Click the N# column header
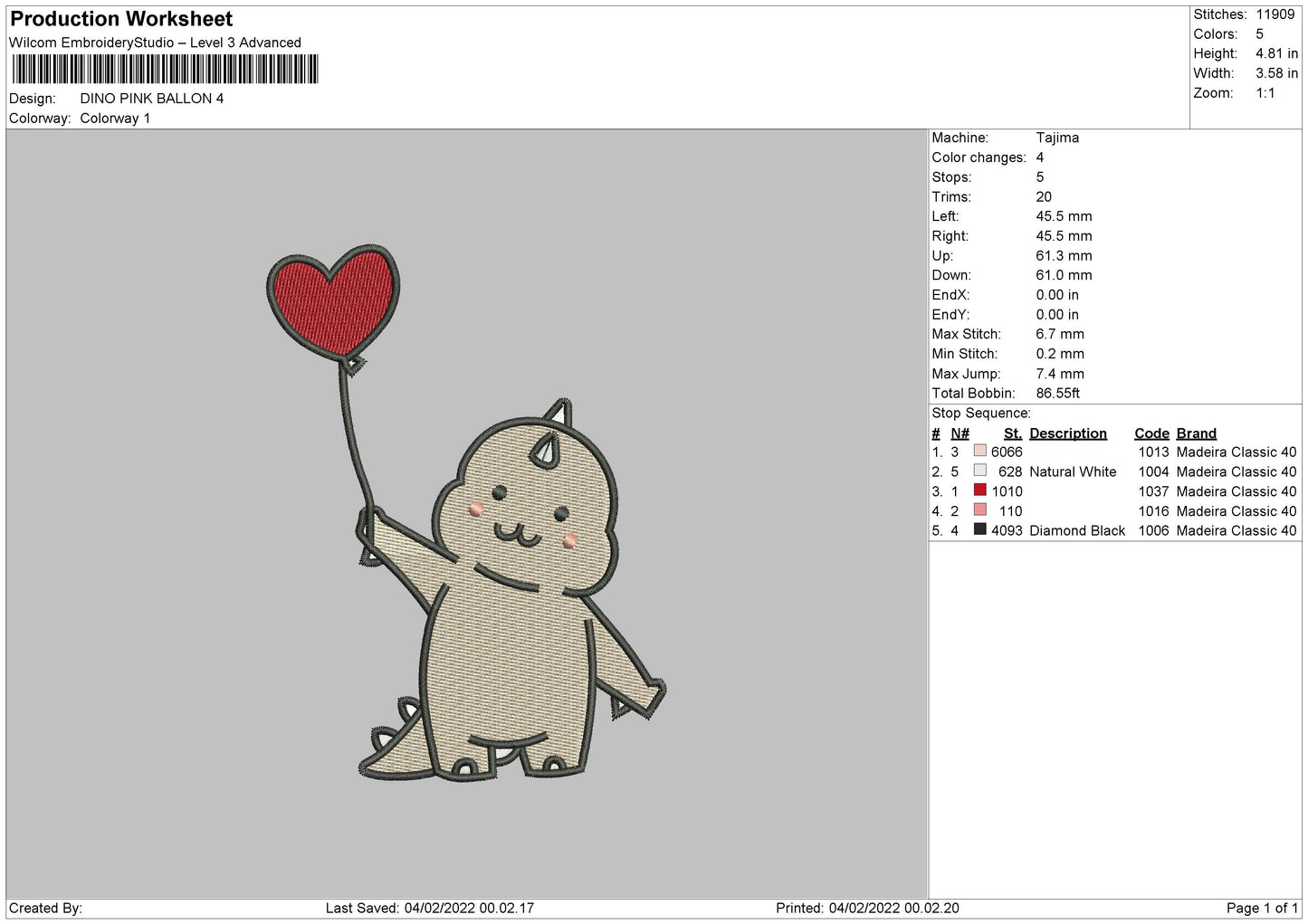This screenshot has height=924, width=1308. click(x=960, y=433)
